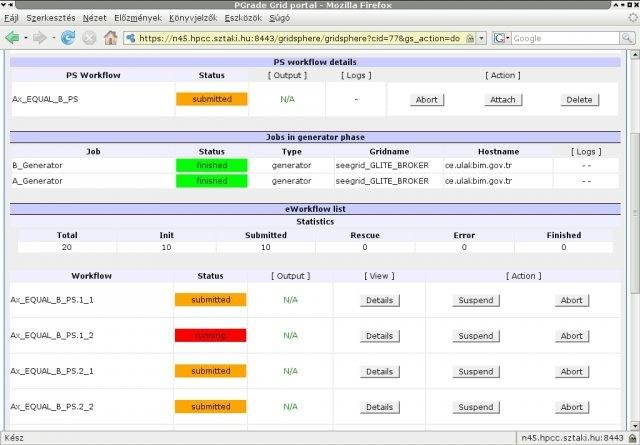The height and width of the screenshot is (445, 640).
Task: Click the site identity icon in address bar
Action: click(131, 38)
